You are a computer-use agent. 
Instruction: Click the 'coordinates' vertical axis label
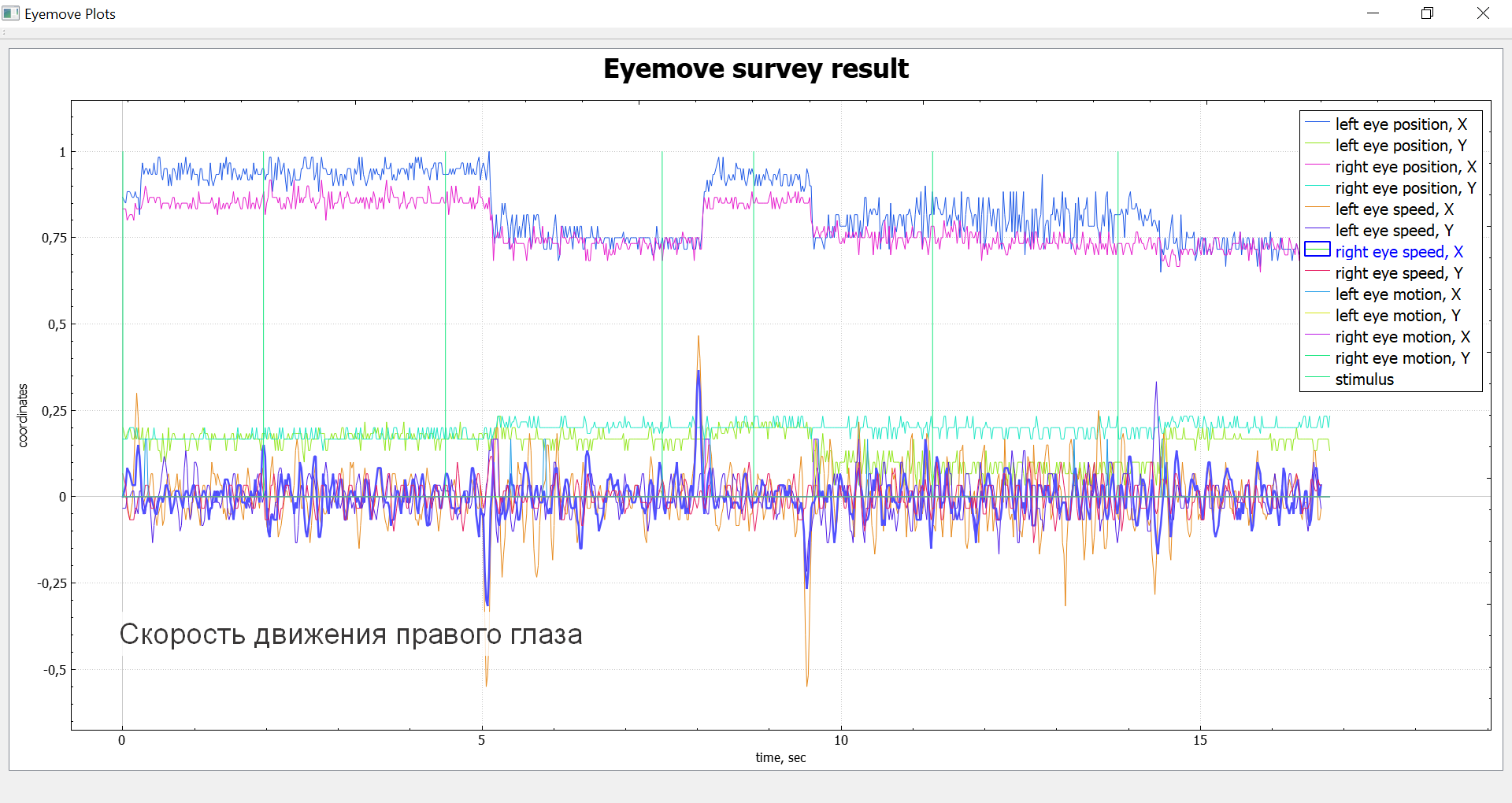click(x=23, y=416)
